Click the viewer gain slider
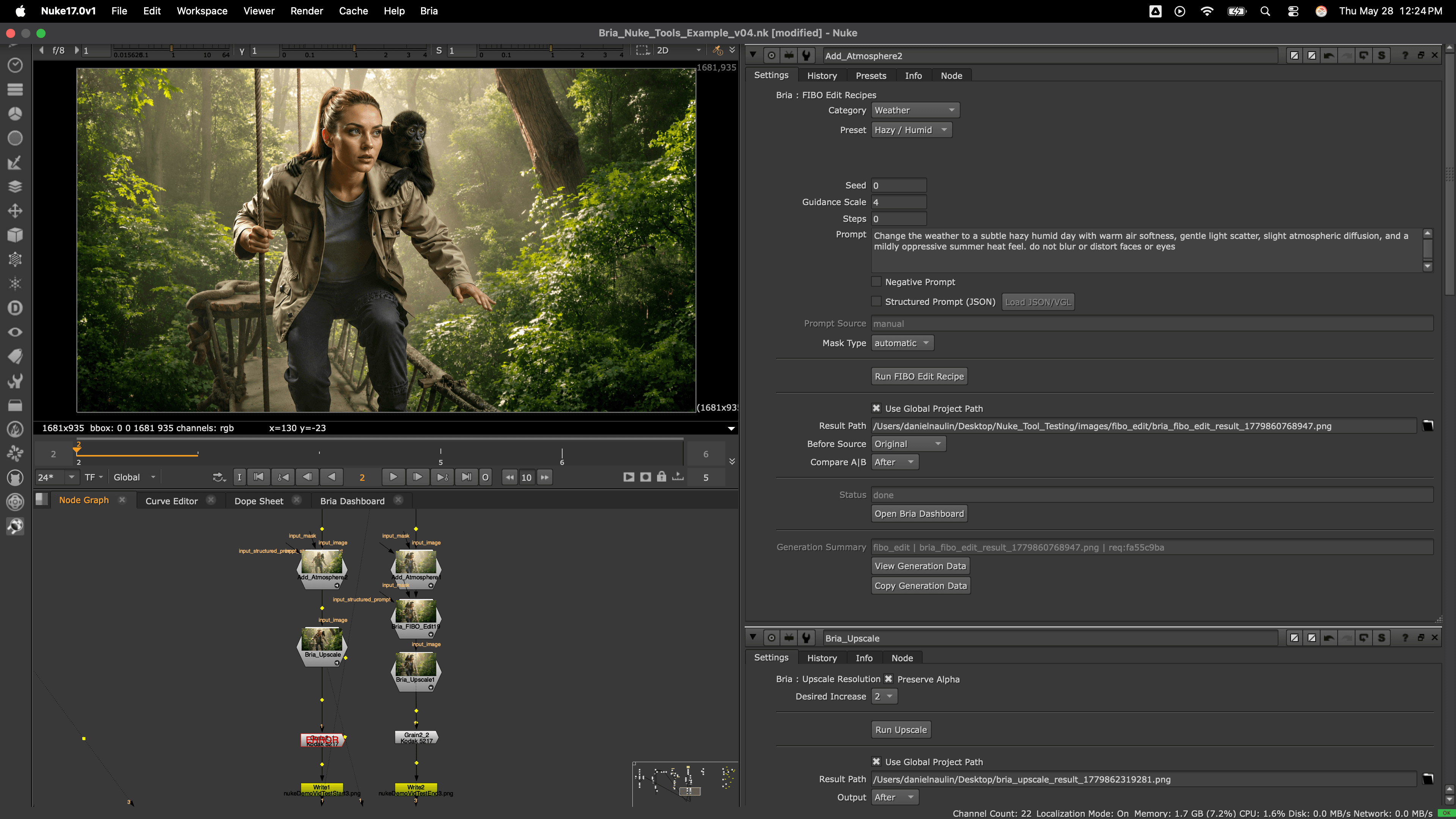The height and width of the screenshot is (819, 1456). coord(171,50)
